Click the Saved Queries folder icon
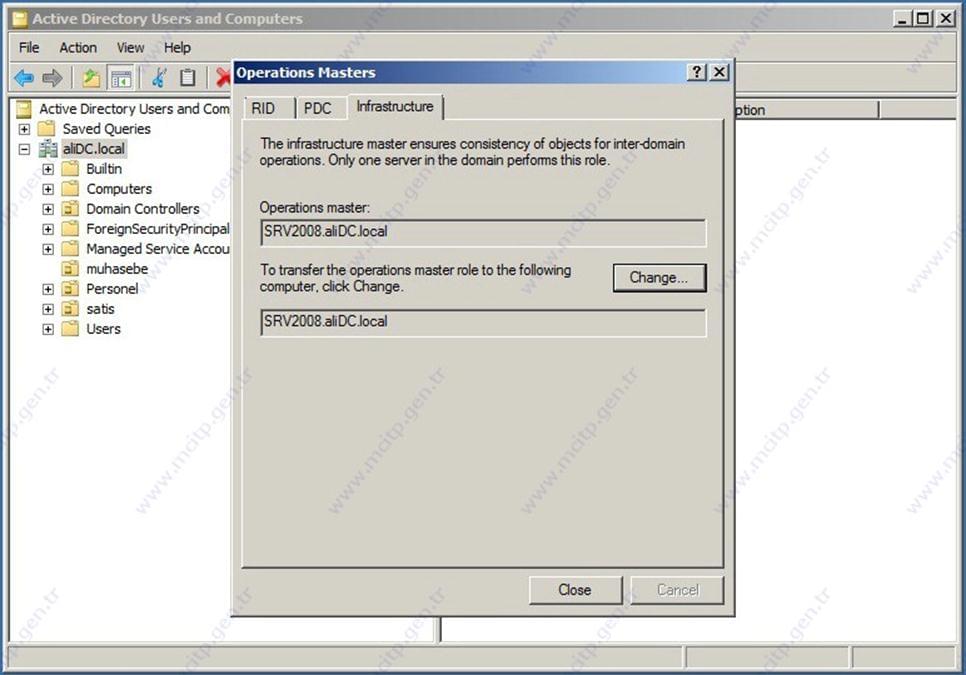Viewport: 966px width, 675px height. click(46, 129)
